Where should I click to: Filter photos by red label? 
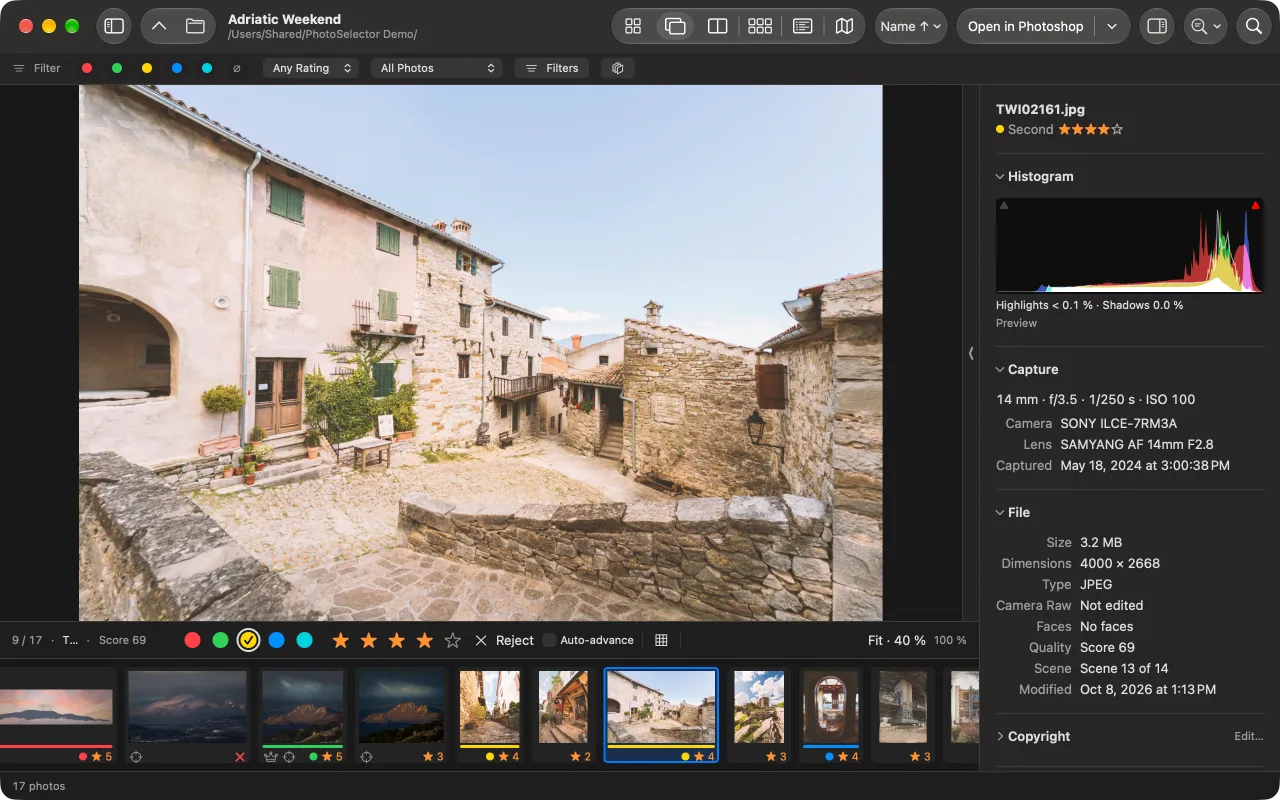tap(87, 68)
